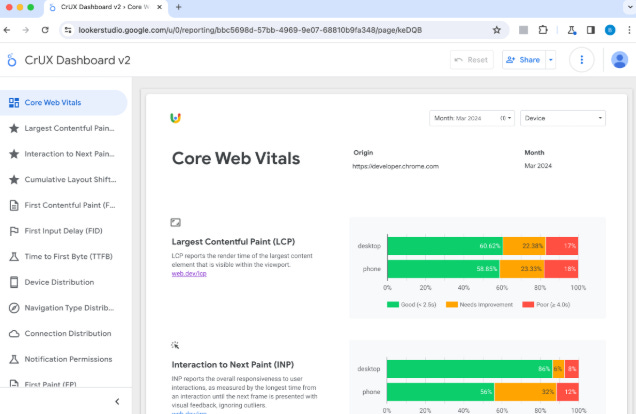The height and width of the screenshot is (414, 636).
Task: Click flag icon beside First Input Delay
Action: tap(14, 231)
